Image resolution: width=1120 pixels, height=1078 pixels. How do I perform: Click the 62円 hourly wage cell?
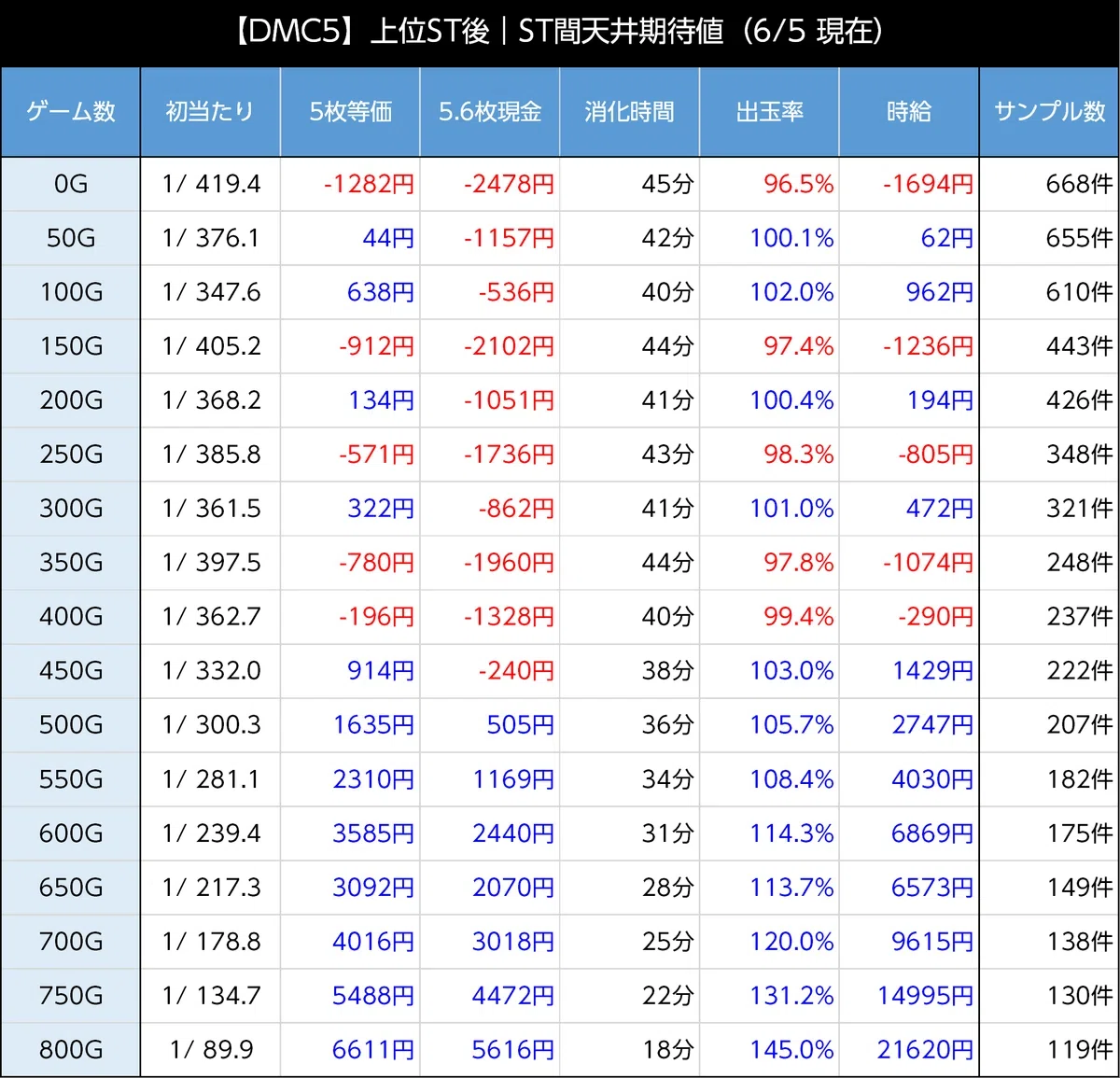pos(909,238)
